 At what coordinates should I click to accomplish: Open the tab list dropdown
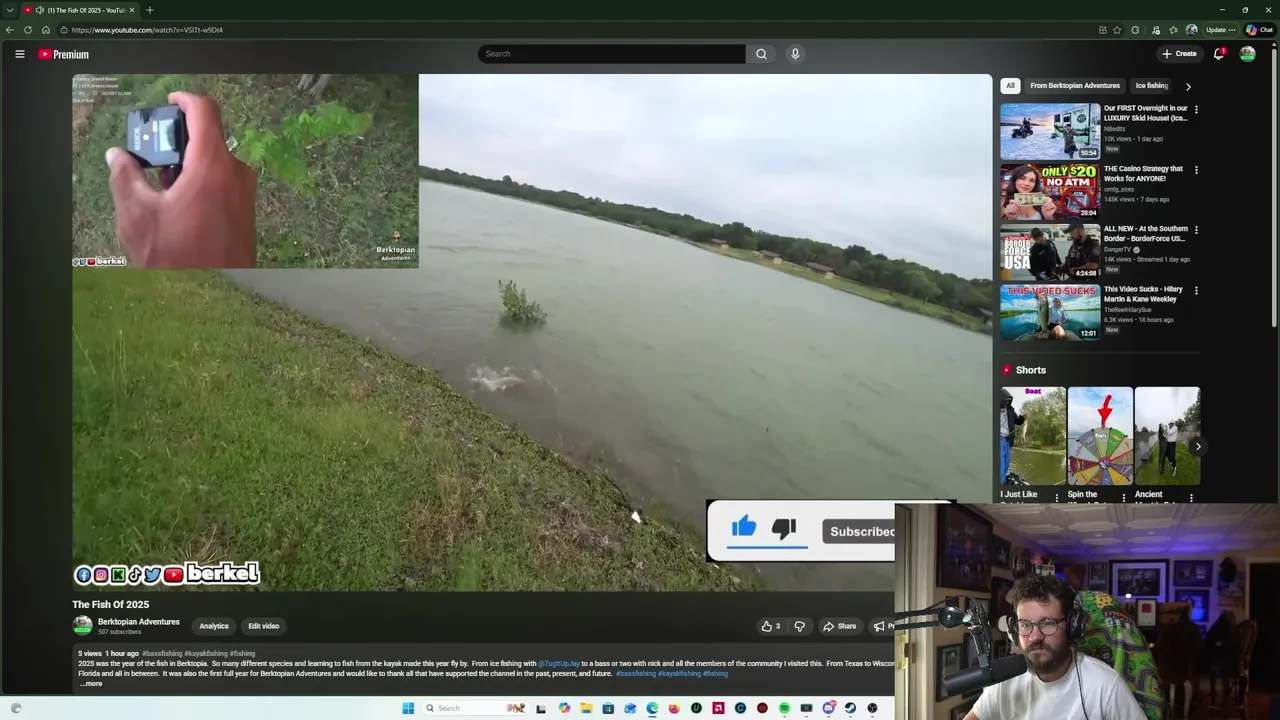[9, 10]
